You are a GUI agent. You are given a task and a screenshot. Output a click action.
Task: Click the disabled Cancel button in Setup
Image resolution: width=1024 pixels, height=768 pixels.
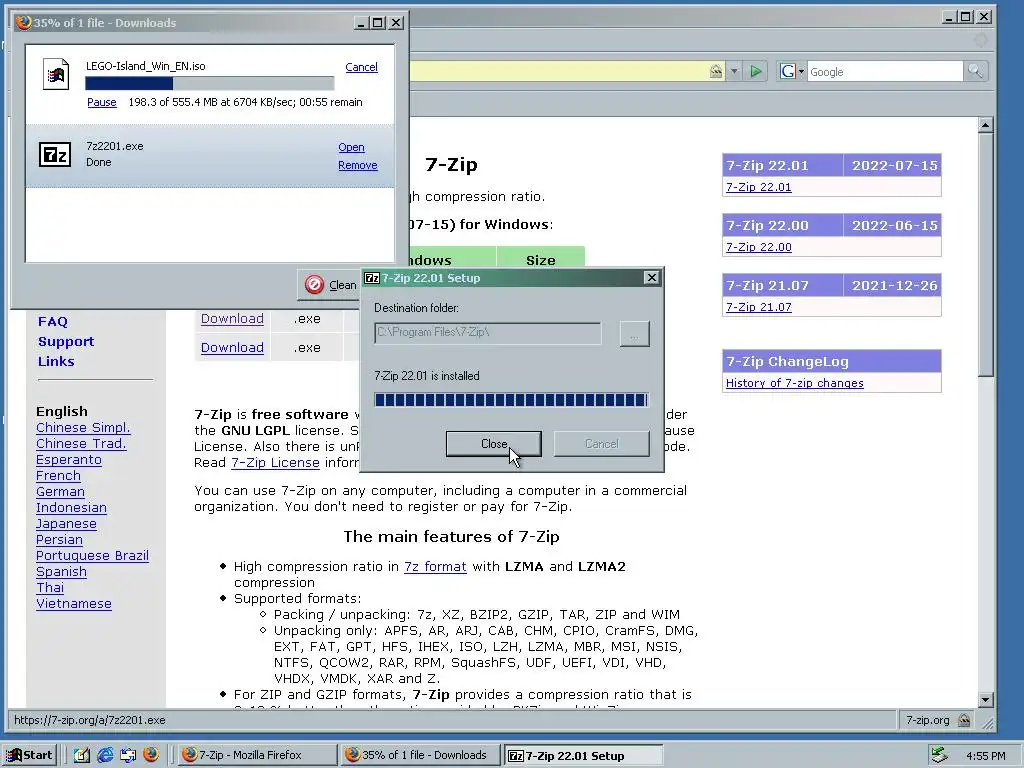(601, 443)
